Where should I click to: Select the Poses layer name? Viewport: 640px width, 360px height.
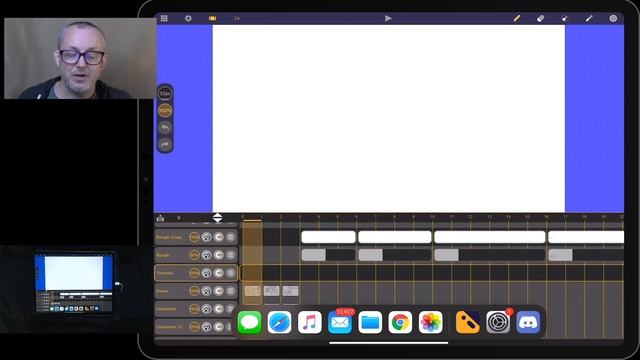[x=162, y=291]
